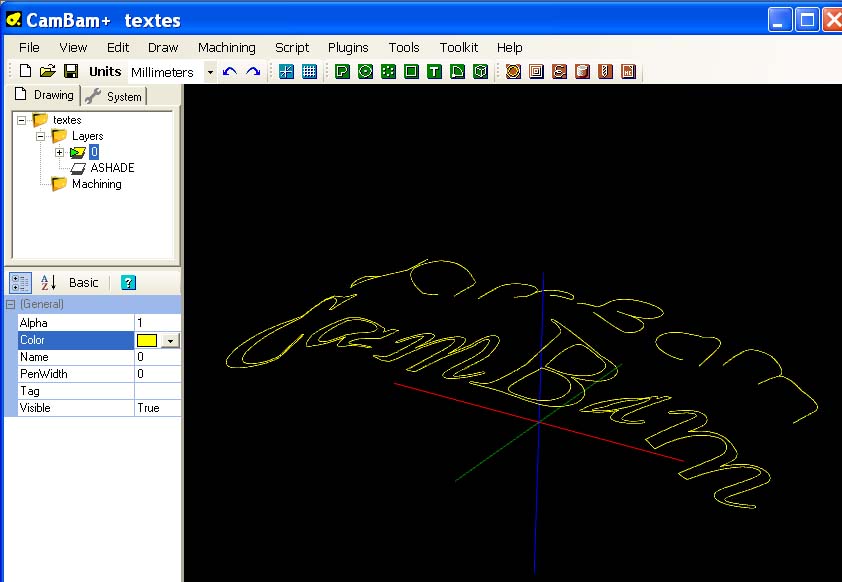Switch to the Drawing tab
The width and height of the screenshot is (842, 582).
coord(45,95)
